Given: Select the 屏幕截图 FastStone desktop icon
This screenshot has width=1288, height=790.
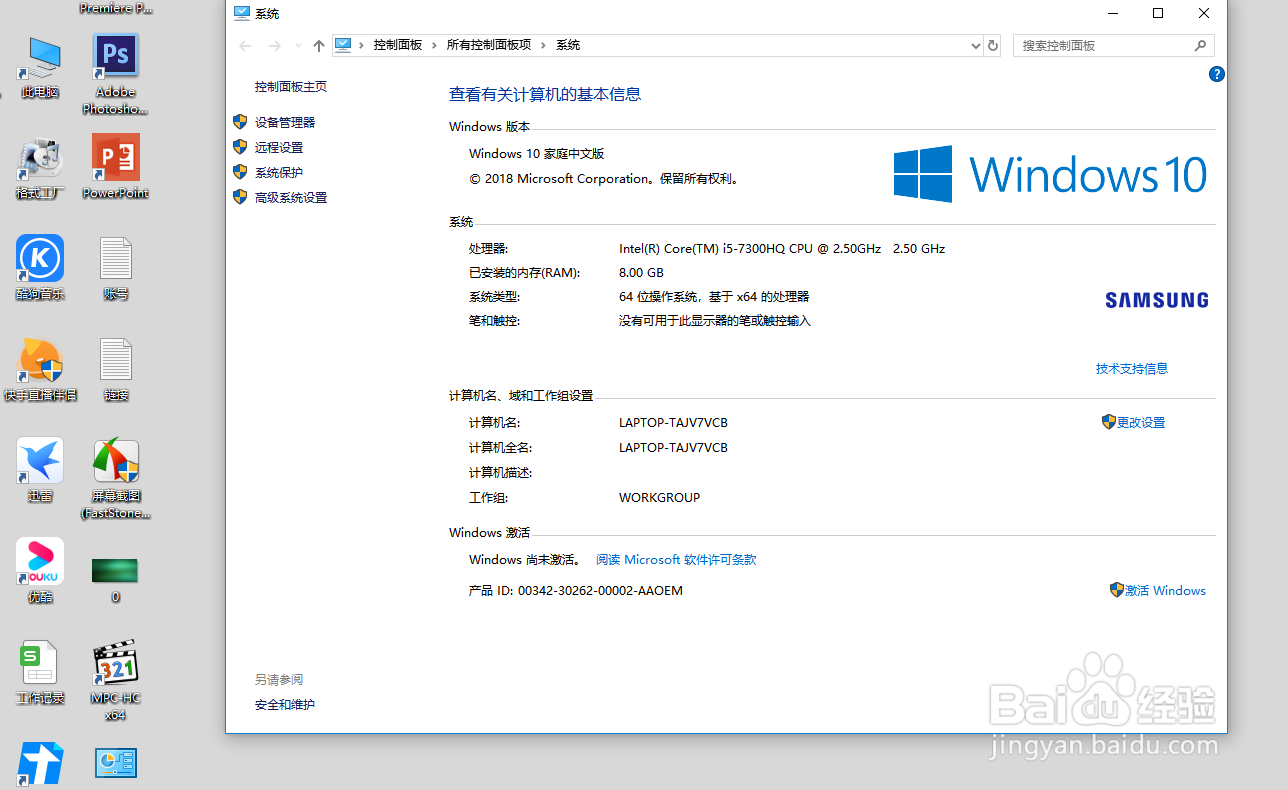Looking at the screenshot, I should [x=116, y=478].
